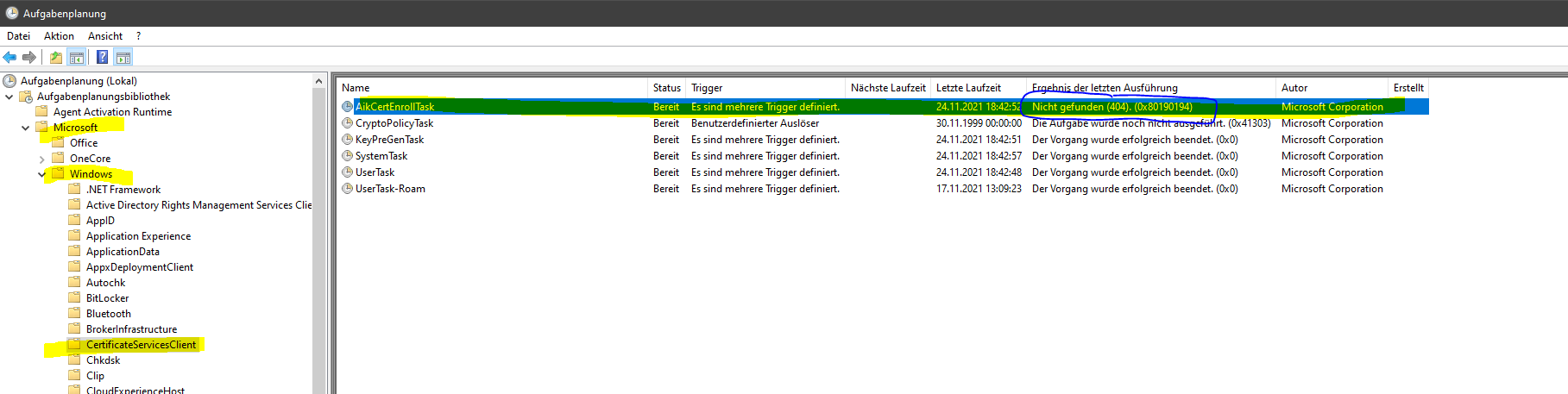This screenshot has height=394, width=1568.
Task: Click the '30.11.1999 00:00:00' last run cell
Action: [x=979, y=123]
